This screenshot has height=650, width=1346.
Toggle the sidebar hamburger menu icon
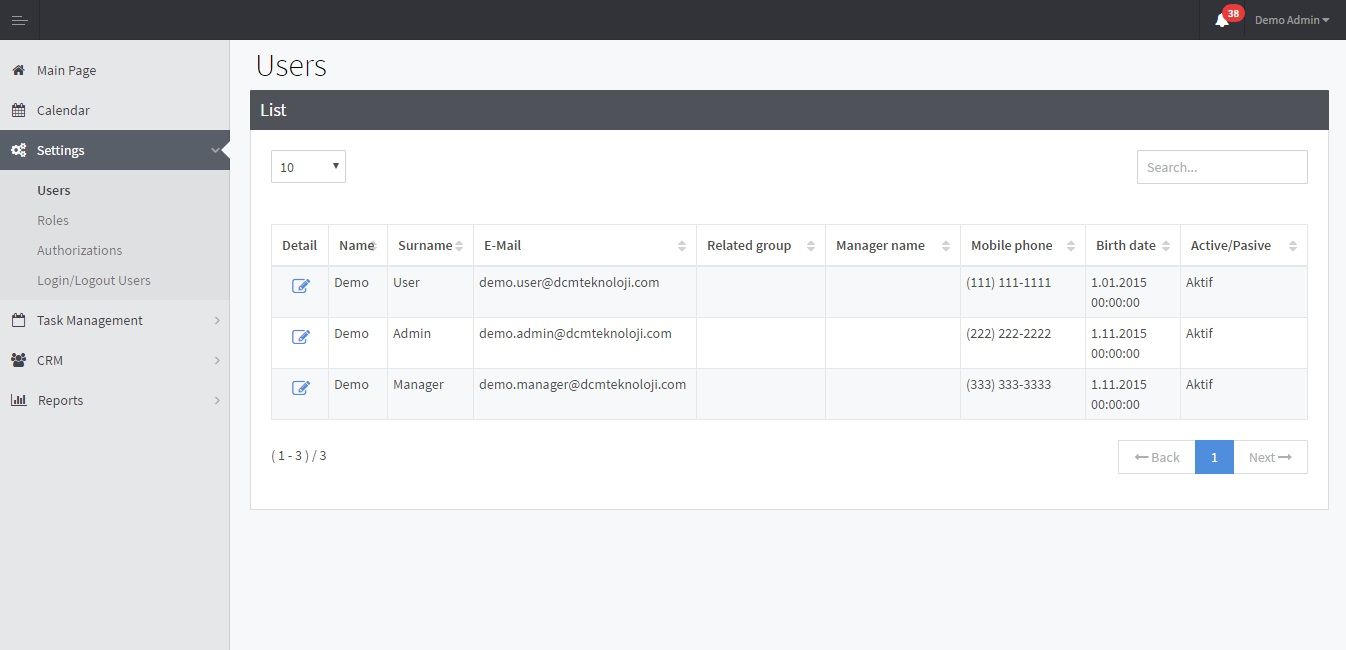pyautogui.click(x=19, y=20)
